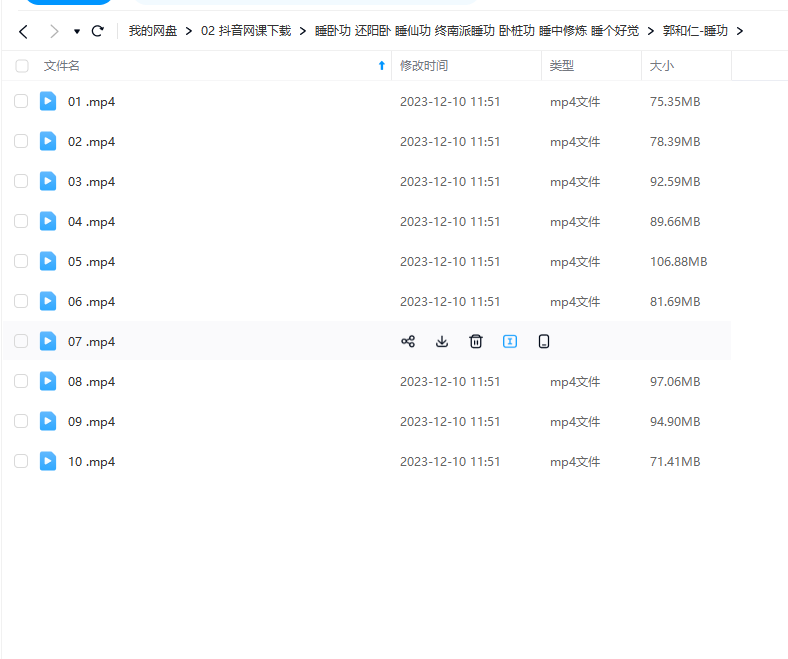Check the box for 05 .mp4
The image size is (788, 659).
[x=21, y=261]
